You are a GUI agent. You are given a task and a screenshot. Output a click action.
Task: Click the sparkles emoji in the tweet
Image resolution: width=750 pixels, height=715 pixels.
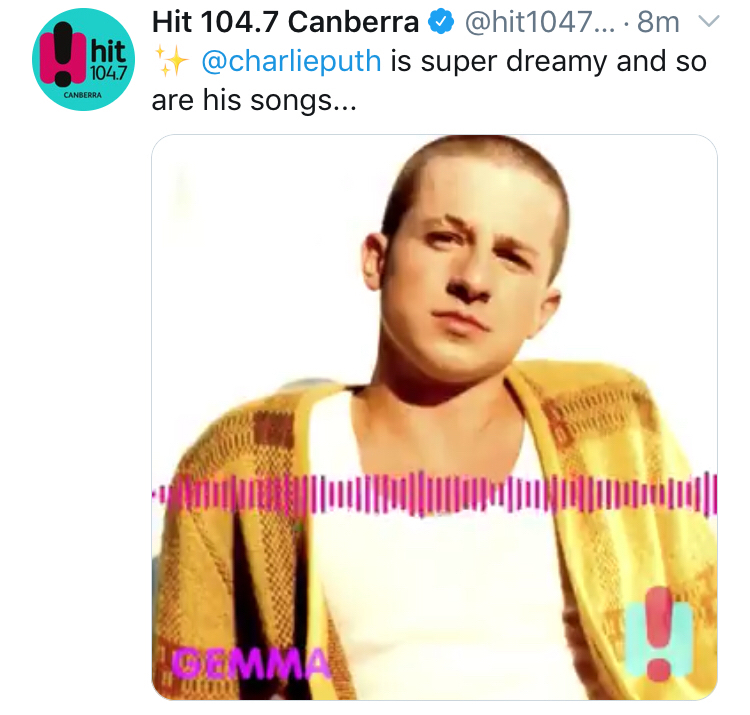click(x=172, y=61)
